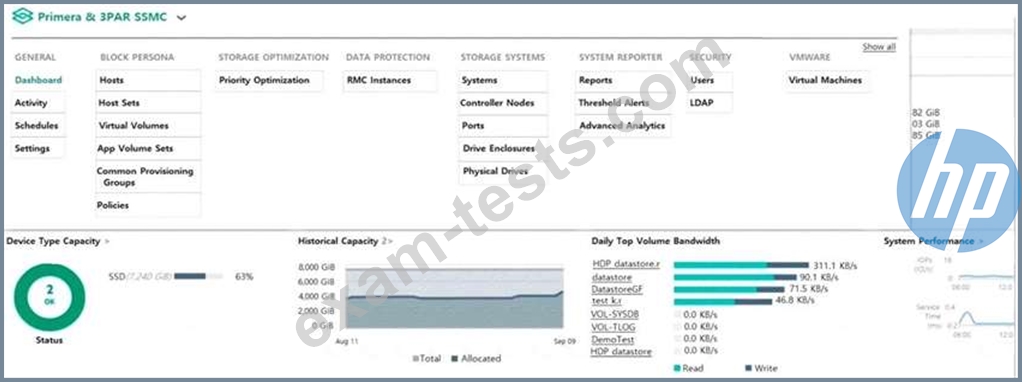The height and width of the screenshot is (382, 1022).
Task: Open Threshold Alerts under System Reporter
Action: pyautogui.click(x=613, y=103)
